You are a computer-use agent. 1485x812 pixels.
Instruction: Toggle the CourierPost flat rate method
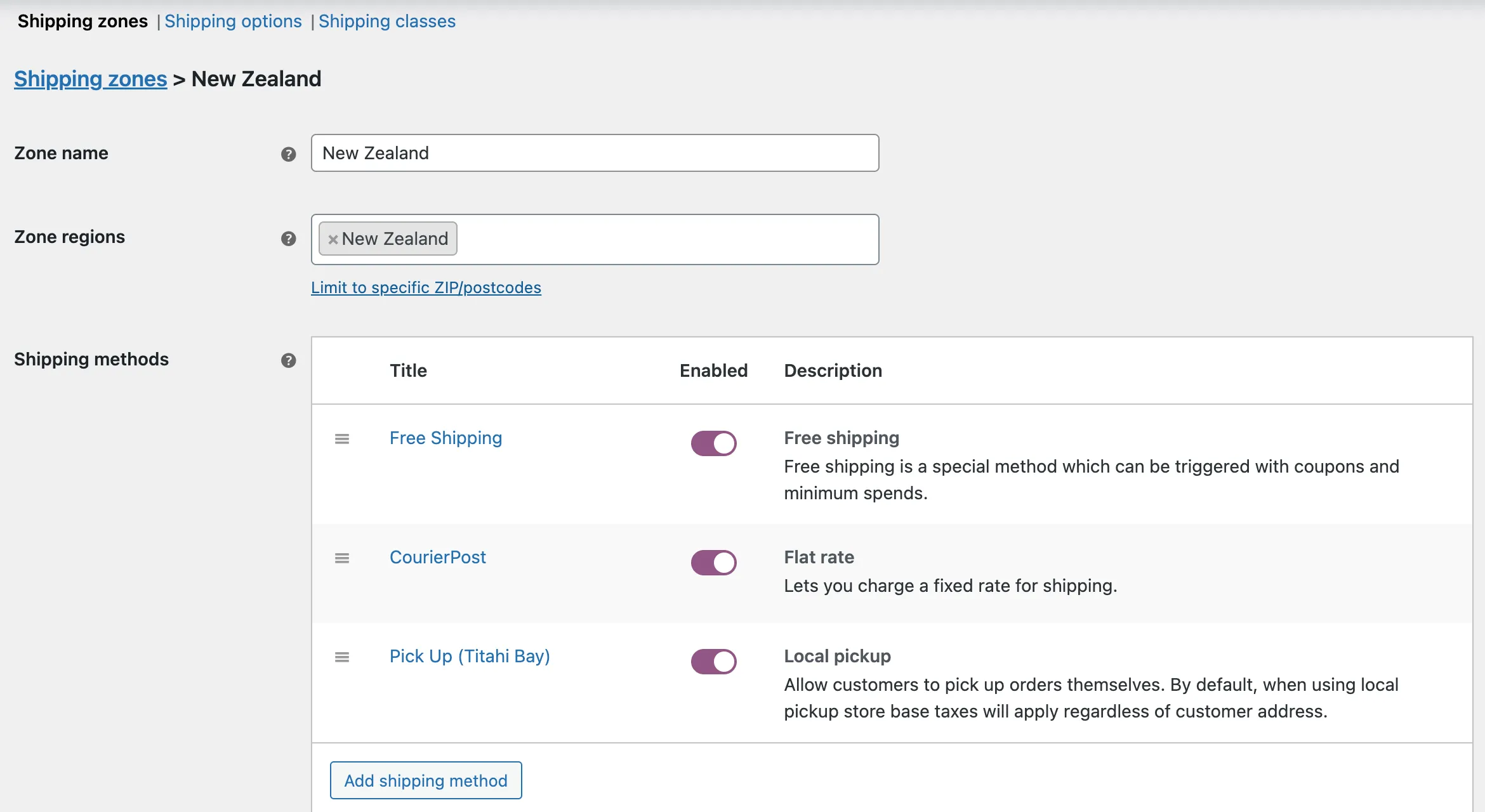click(713, 563)
